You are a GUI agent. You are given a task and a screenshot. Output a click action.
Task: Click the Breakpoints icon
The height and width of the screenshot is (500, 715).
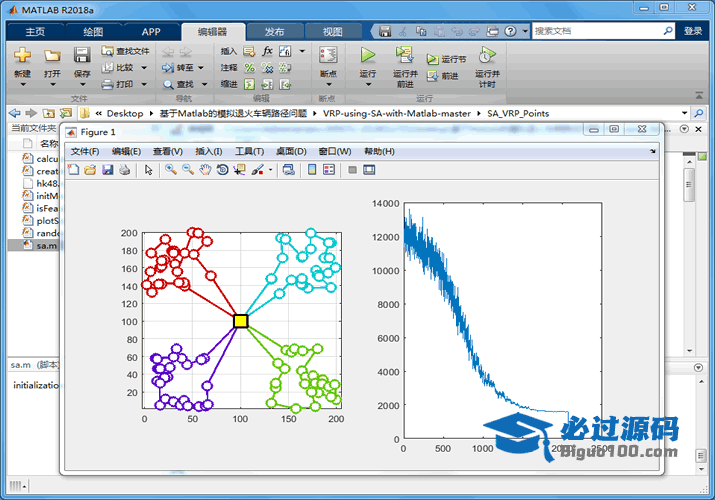[328, 56]
